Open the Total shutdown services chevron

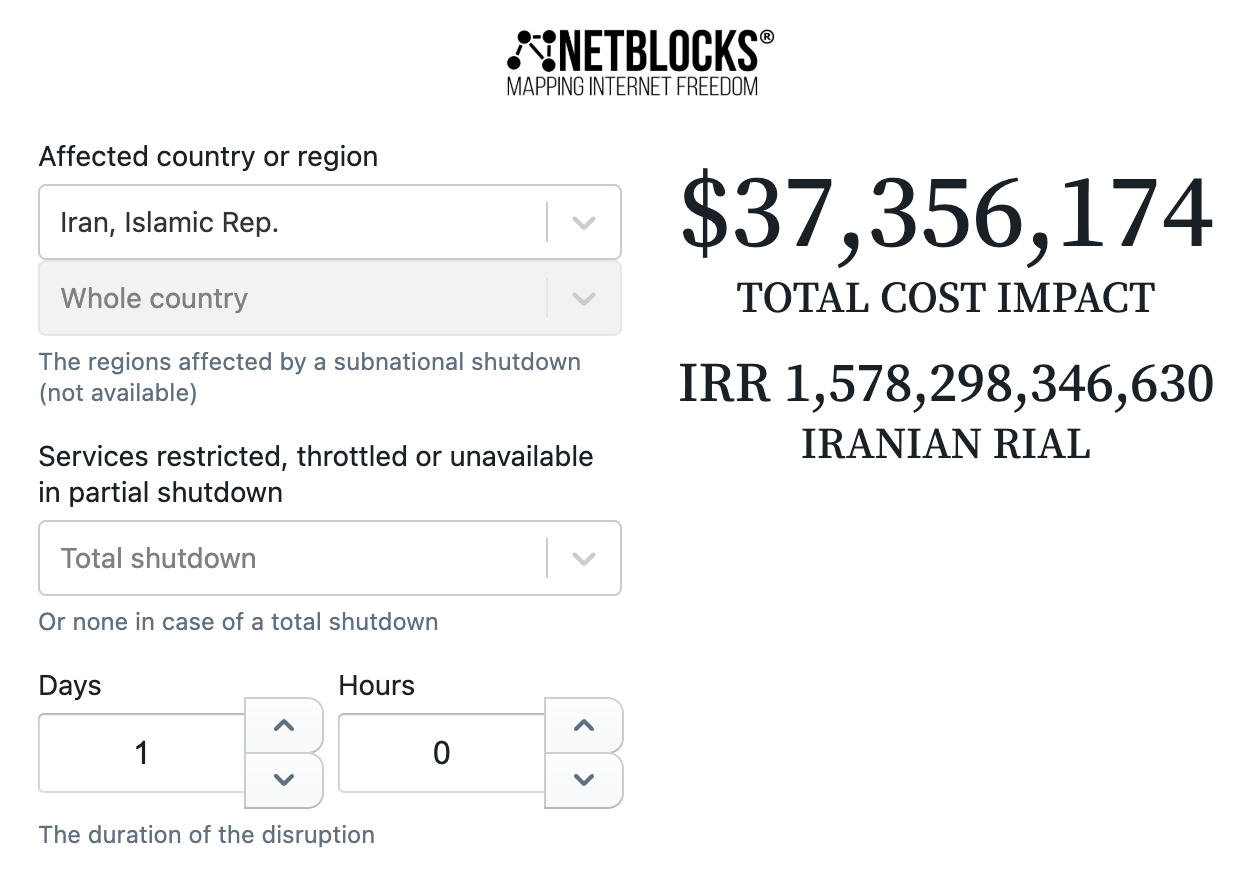[584, 558]
